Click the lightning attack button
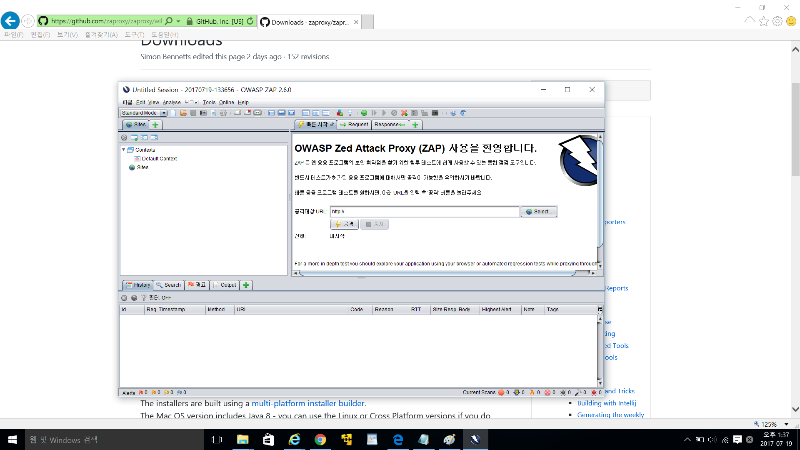Viewport: 800px width, 450px height. tap(344, 224)
